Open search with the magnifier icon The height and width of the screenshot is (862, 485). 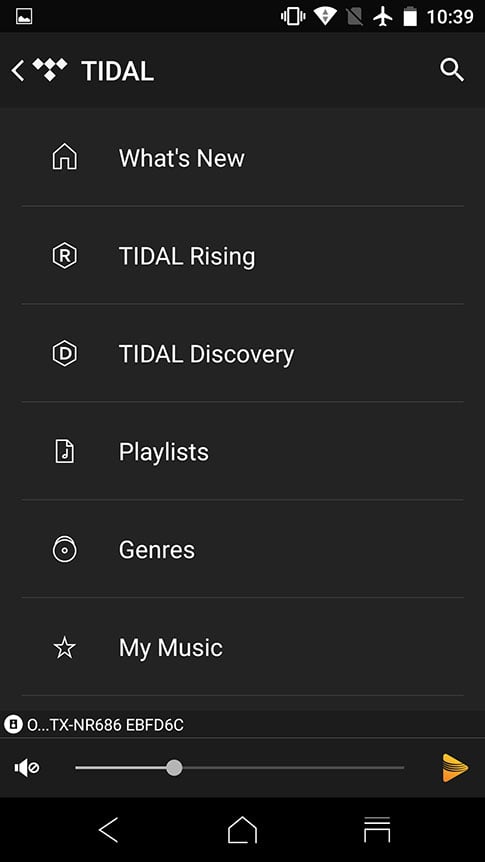[452, 70]
